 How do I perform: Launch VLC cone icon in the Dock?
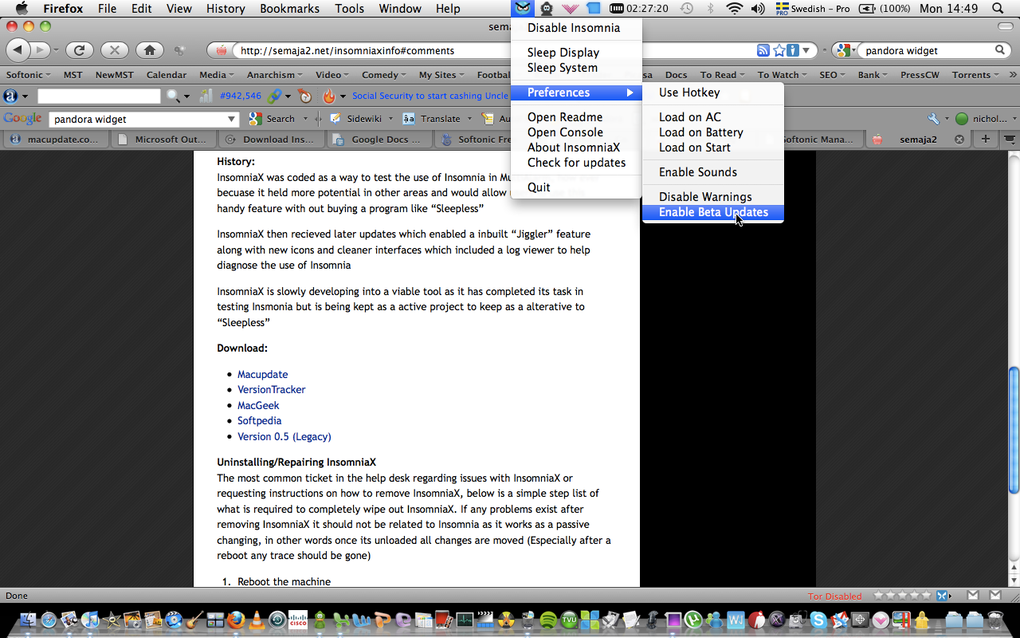point(257,620)
